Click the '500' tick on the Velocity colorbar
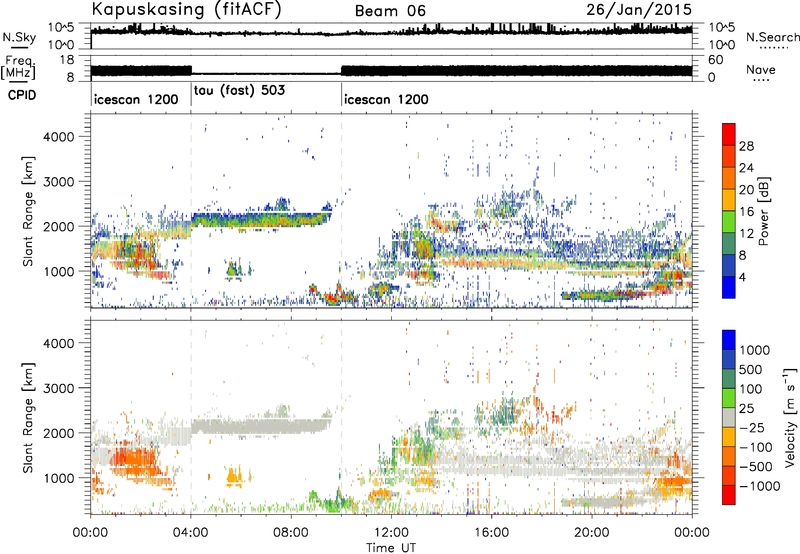Viewport: 800px width, 554px height. coord(751,369)
